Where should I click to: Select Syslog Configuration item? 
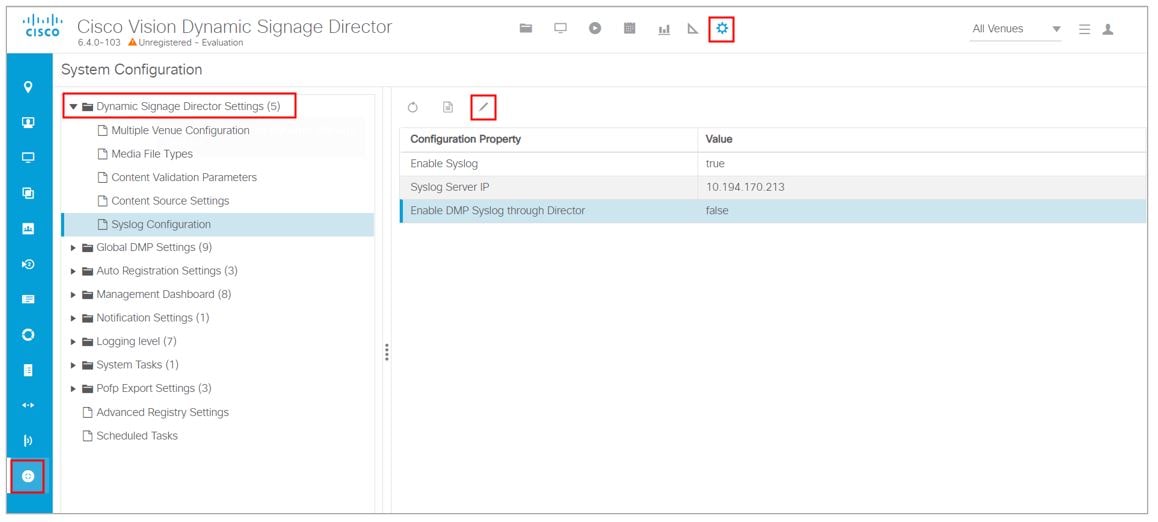click(x=218, y=224)
